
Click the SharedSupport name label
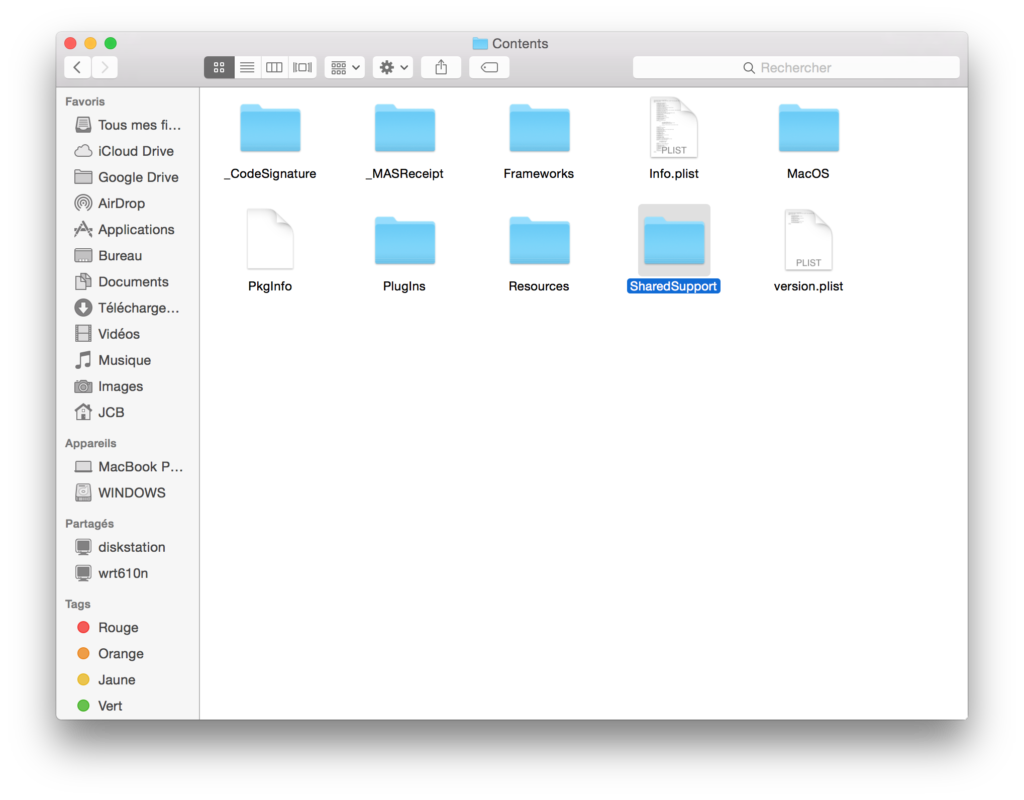coord(673,286)
